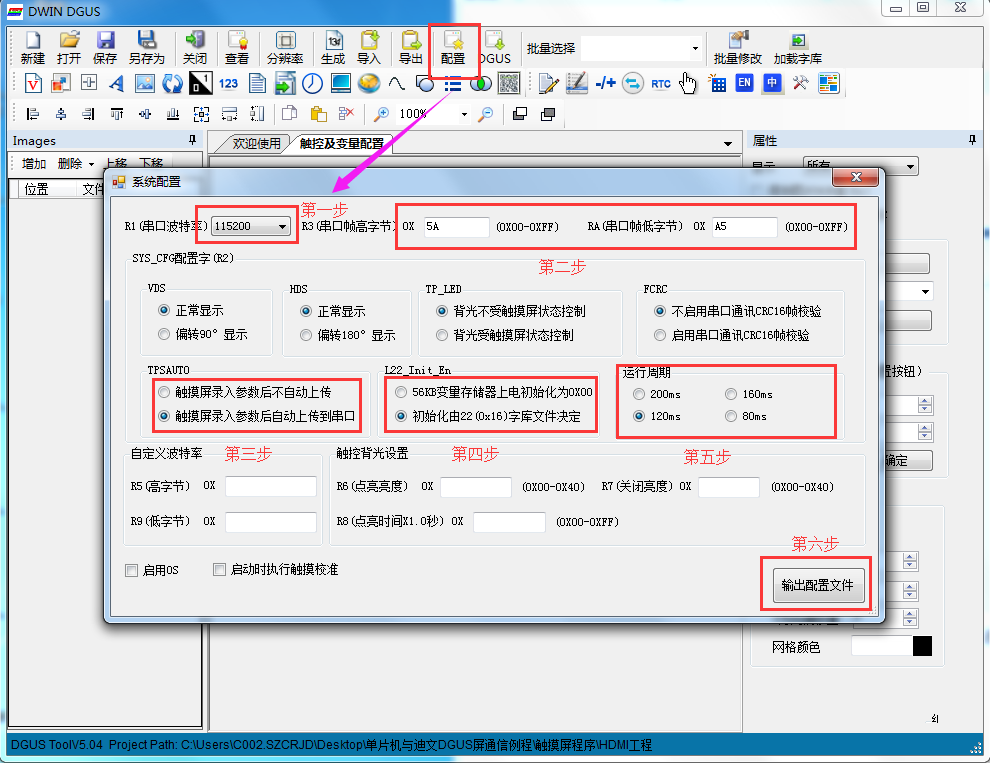Image resolution: width=990 pixels, height=763 pixels.
Task: Click the 新建 new project icon
Action: 32,47
